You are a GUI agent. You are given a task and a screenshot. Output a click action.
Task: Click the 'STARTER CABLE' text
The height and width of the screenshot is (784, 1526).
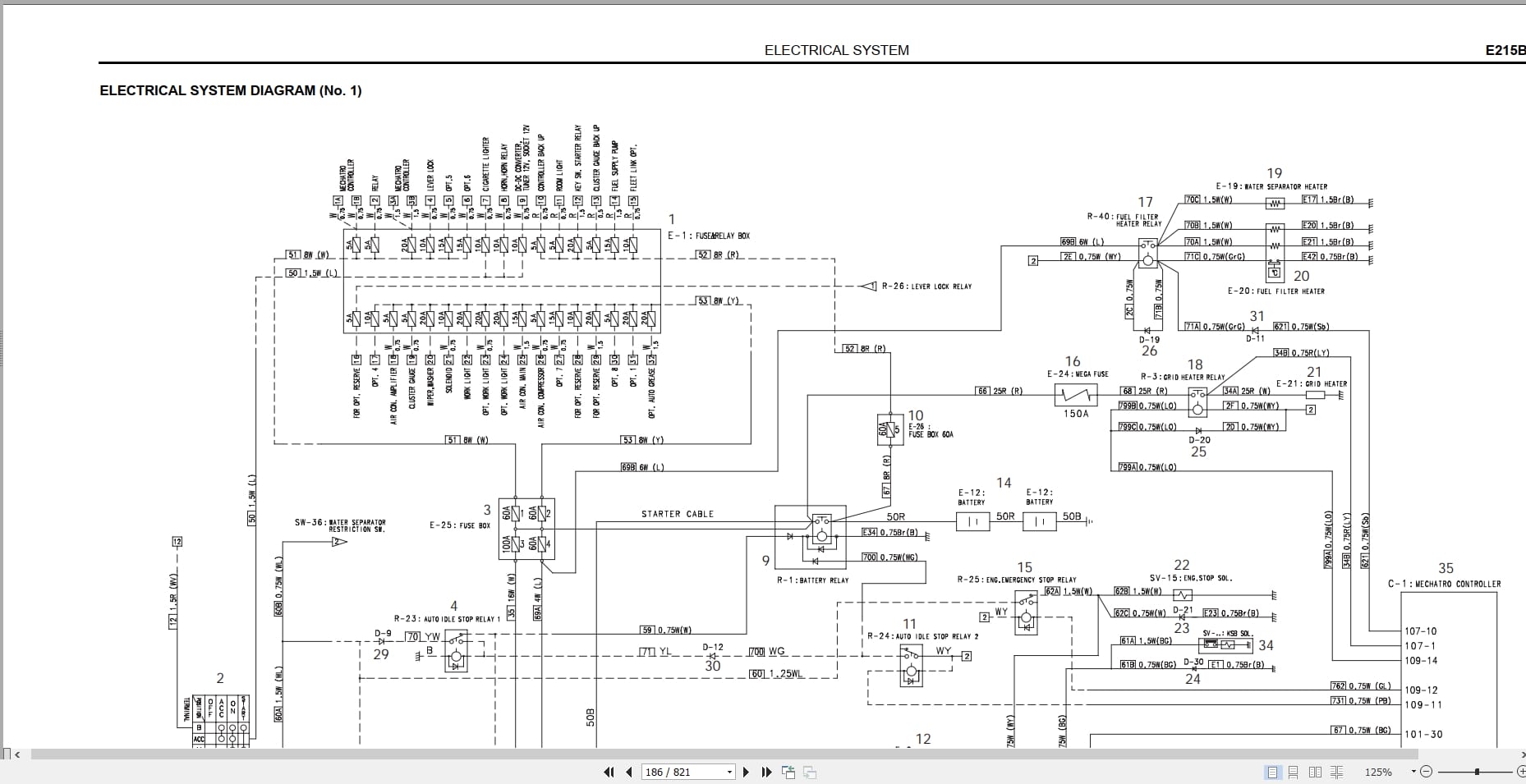tap(678, 514)
